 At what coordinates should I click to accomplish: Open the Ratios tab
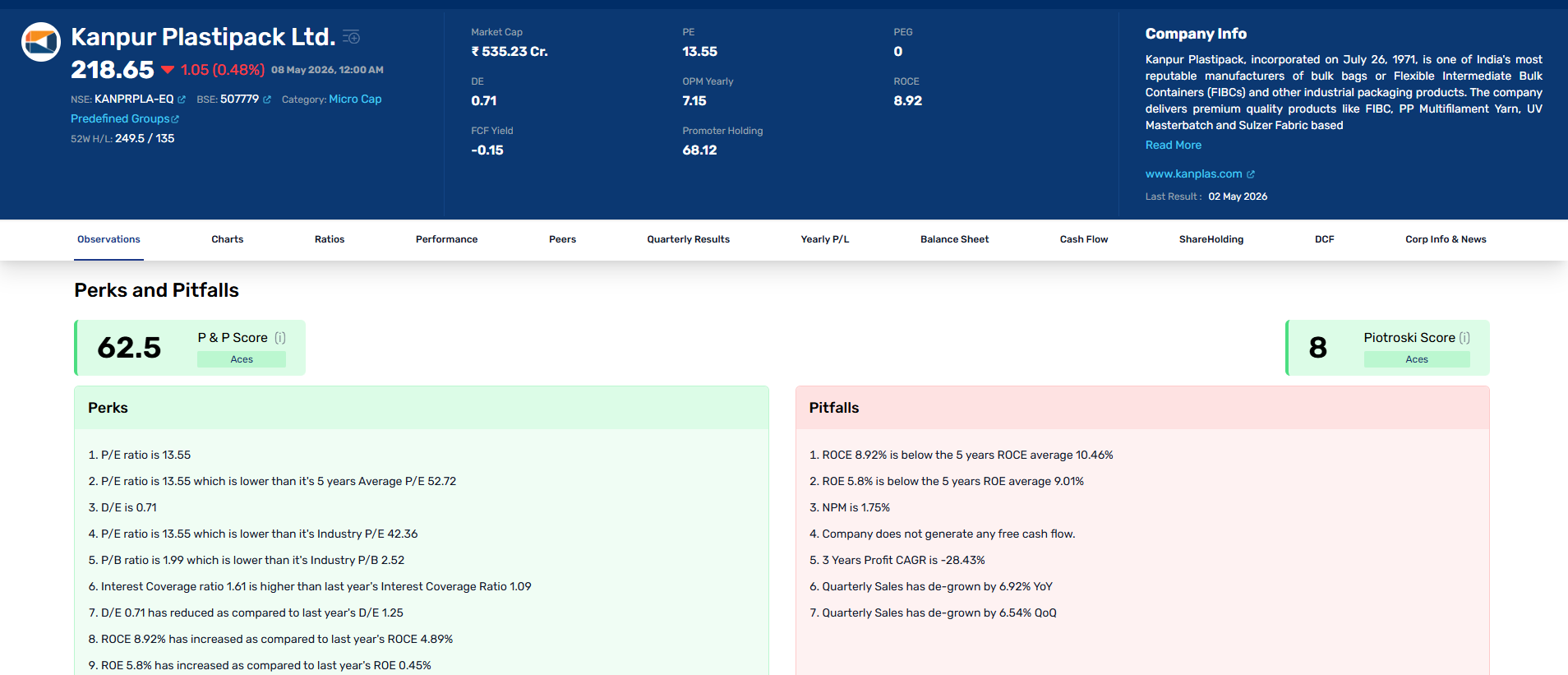coord(330,239)
